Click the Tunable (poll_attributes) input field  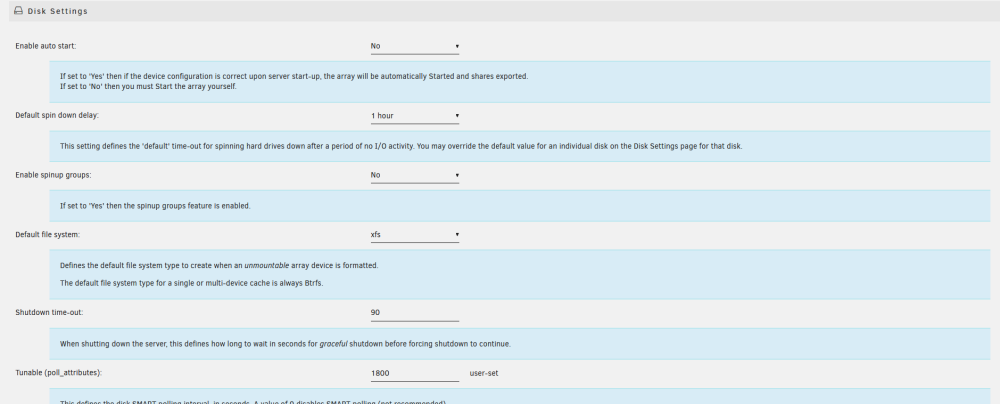(x=415, y=373)
